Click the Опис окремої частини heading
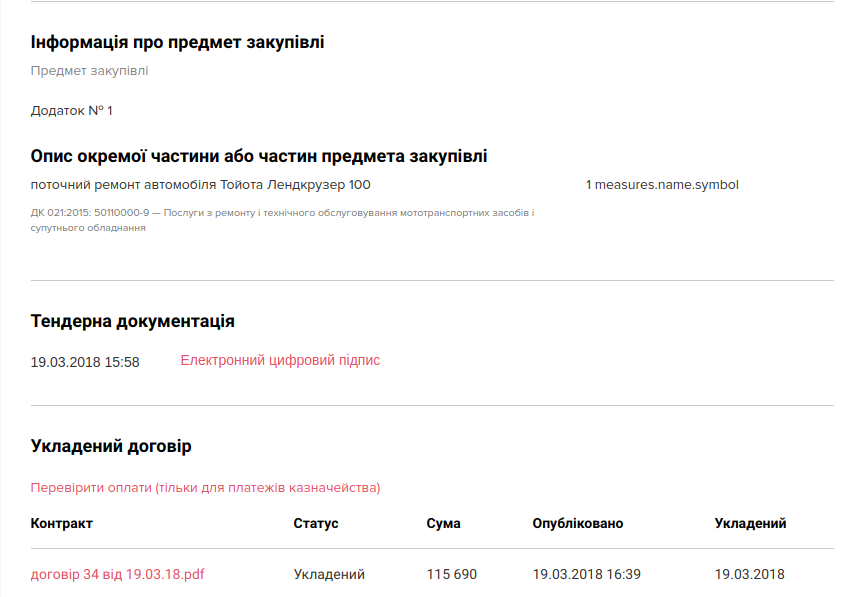 pos(259,156)
